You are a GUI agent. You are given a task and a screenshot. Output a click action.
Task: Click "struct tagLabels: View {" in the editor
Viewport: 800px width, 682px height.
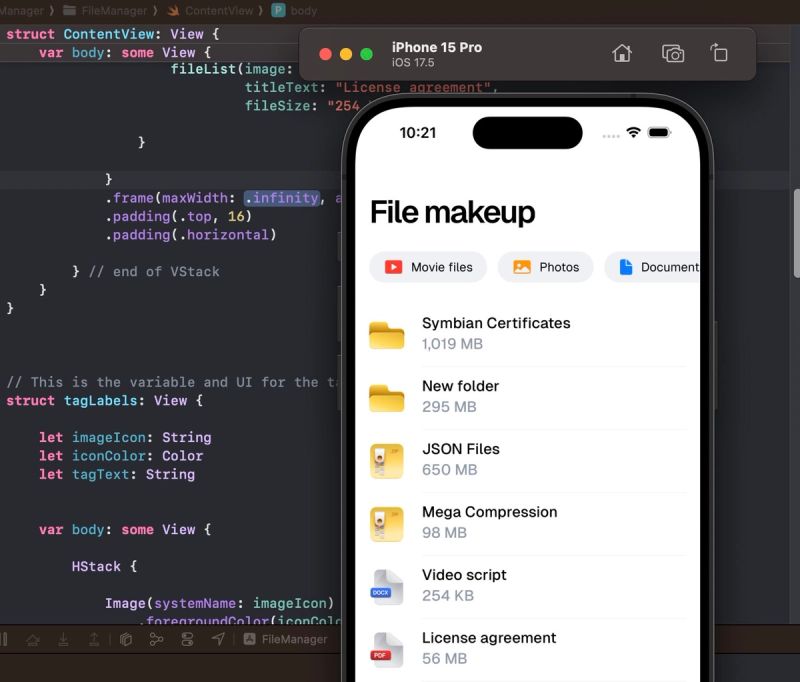pos(105,400)
